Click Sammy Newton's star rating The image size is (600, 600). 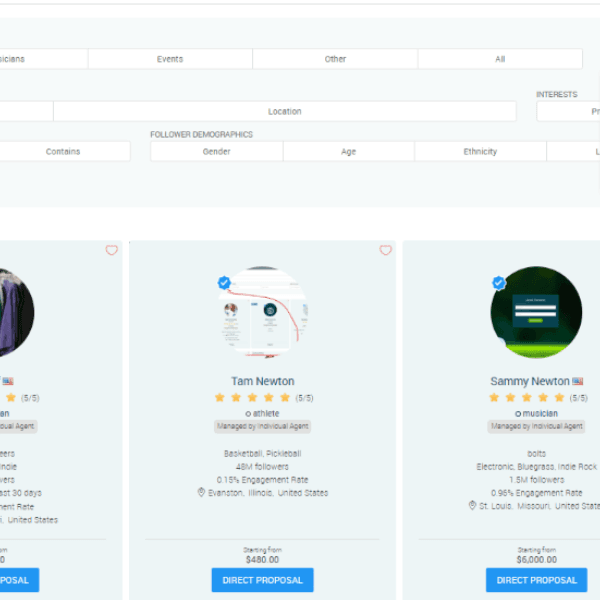529,397
